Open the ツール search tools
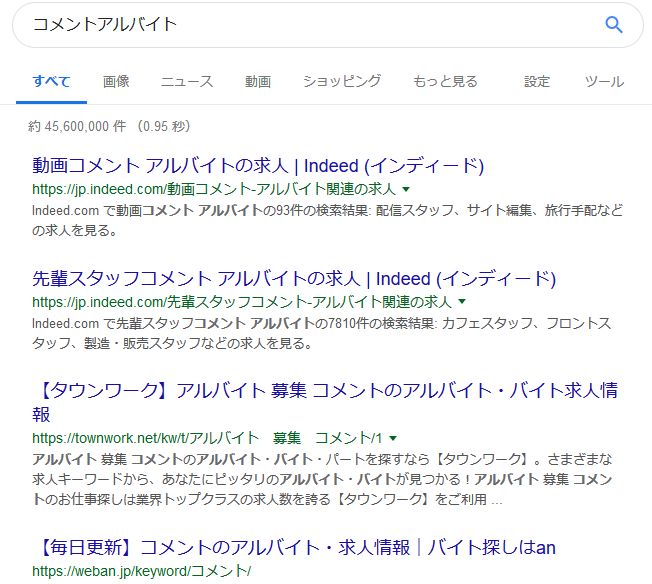 tap(604, 81)
